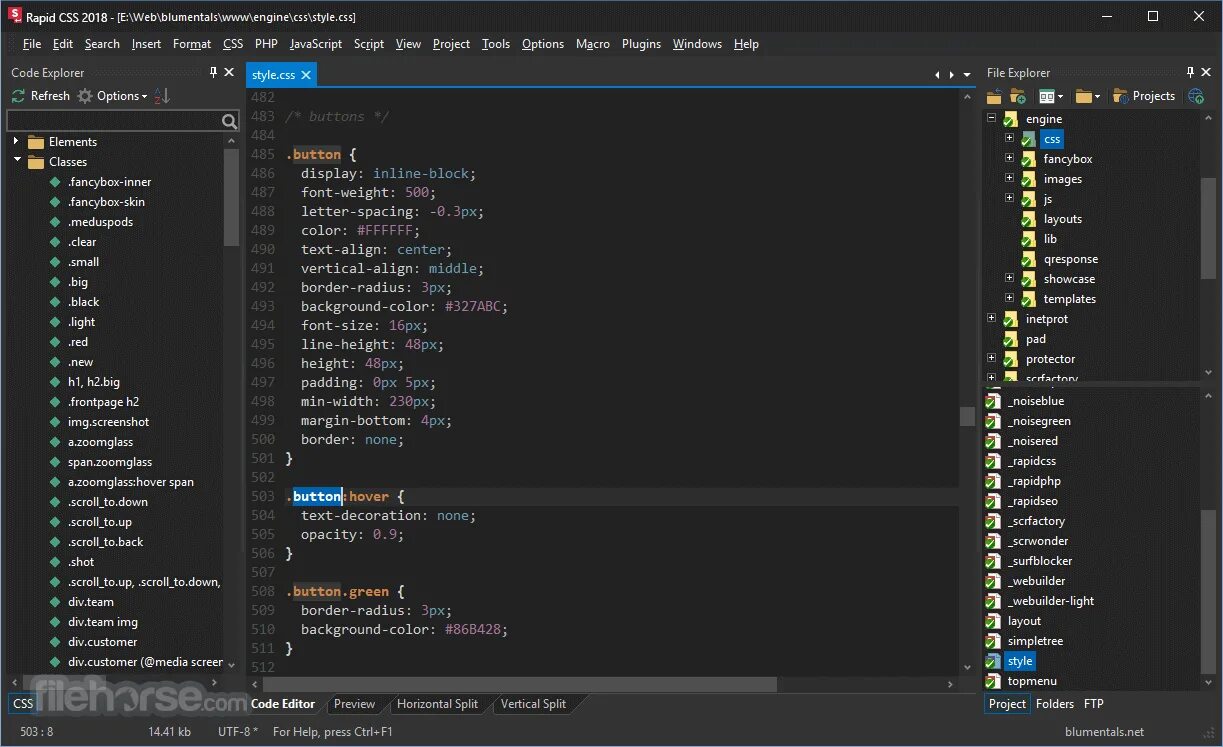Click the editor vertical scrollbar thumb
1223x747 pixels.
[967, 416]
